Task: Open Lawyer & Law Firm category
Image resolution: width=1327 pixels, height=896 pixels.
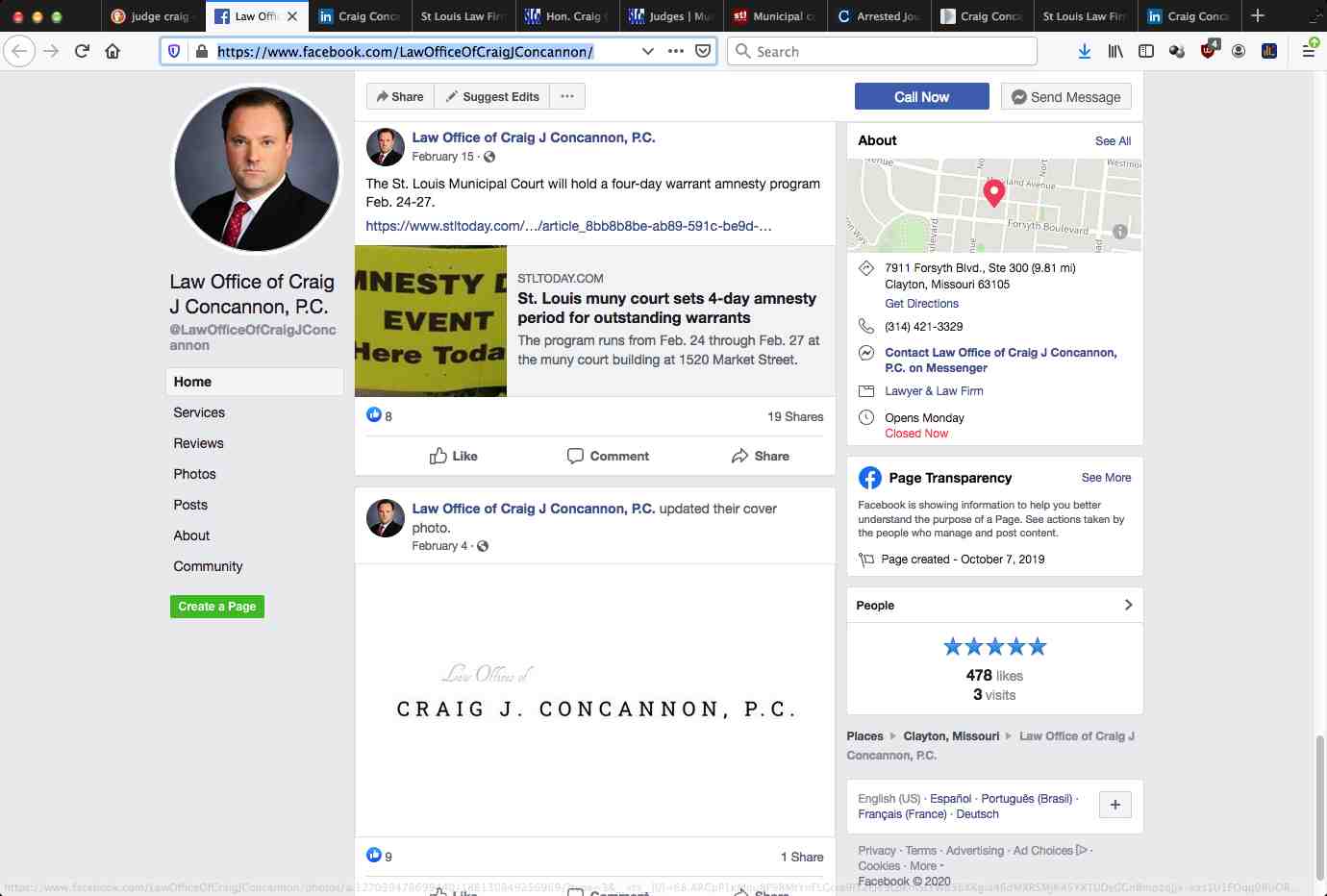Action: [934, 390]
